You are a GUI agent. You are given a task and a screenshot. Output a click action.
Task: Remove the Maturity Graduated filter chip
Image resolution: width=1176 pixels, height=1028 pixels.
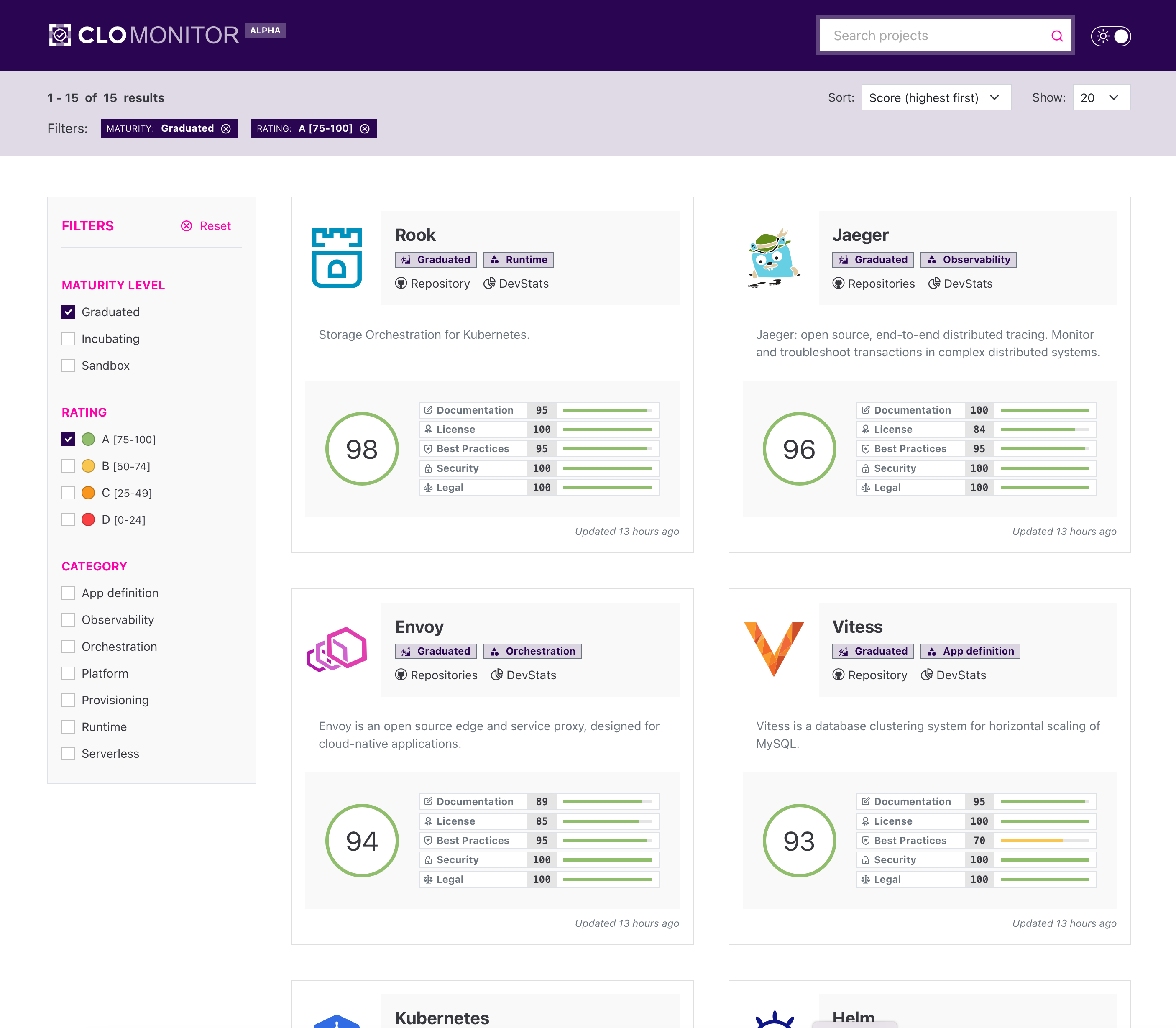point(226,128)
